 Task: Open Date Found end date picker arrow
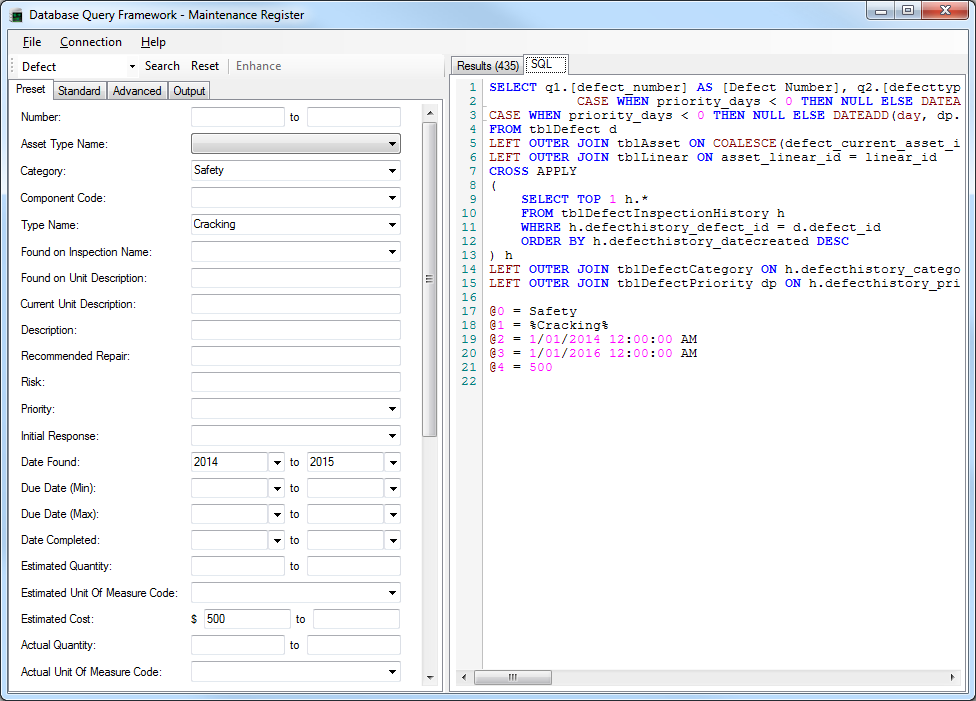[393, 463]
